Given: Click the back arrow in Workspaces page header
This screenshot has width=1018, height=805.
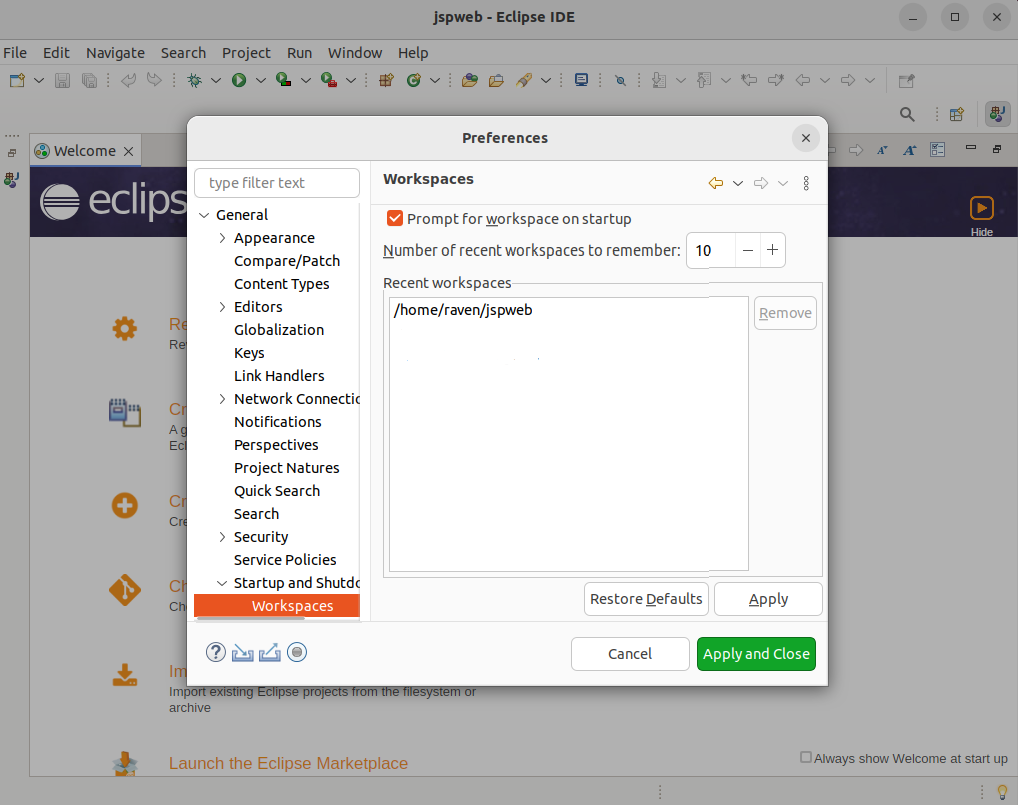Looking at the screenshot, I should click(715, 183).
